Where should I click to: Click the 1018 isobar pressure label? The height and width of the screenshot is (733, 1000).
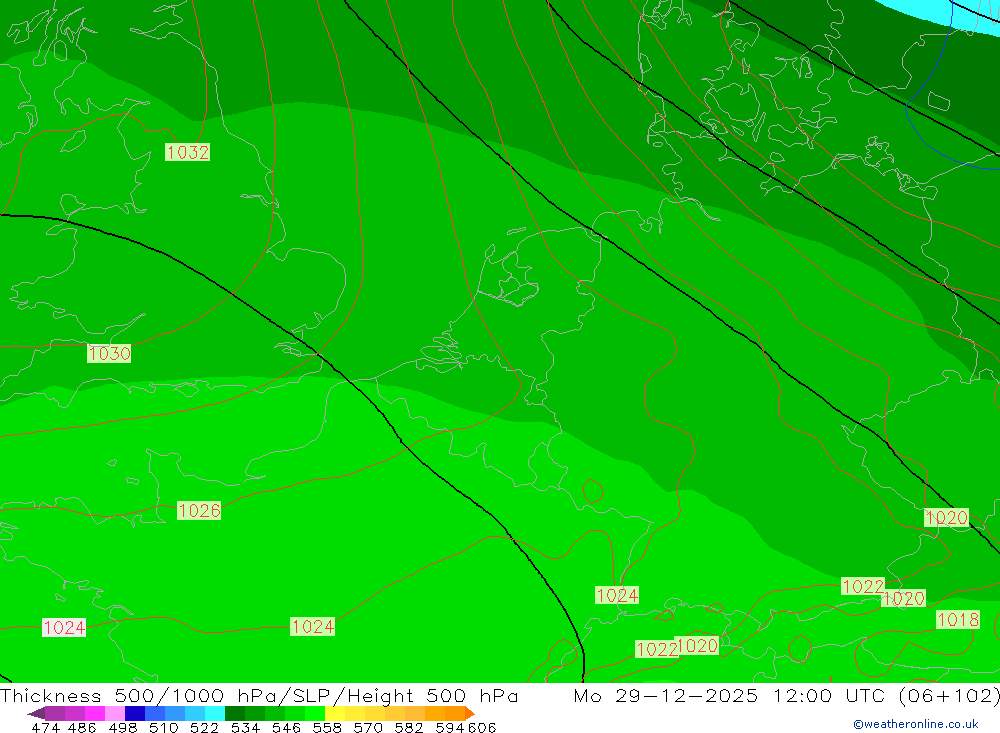(x=958, y=619)
